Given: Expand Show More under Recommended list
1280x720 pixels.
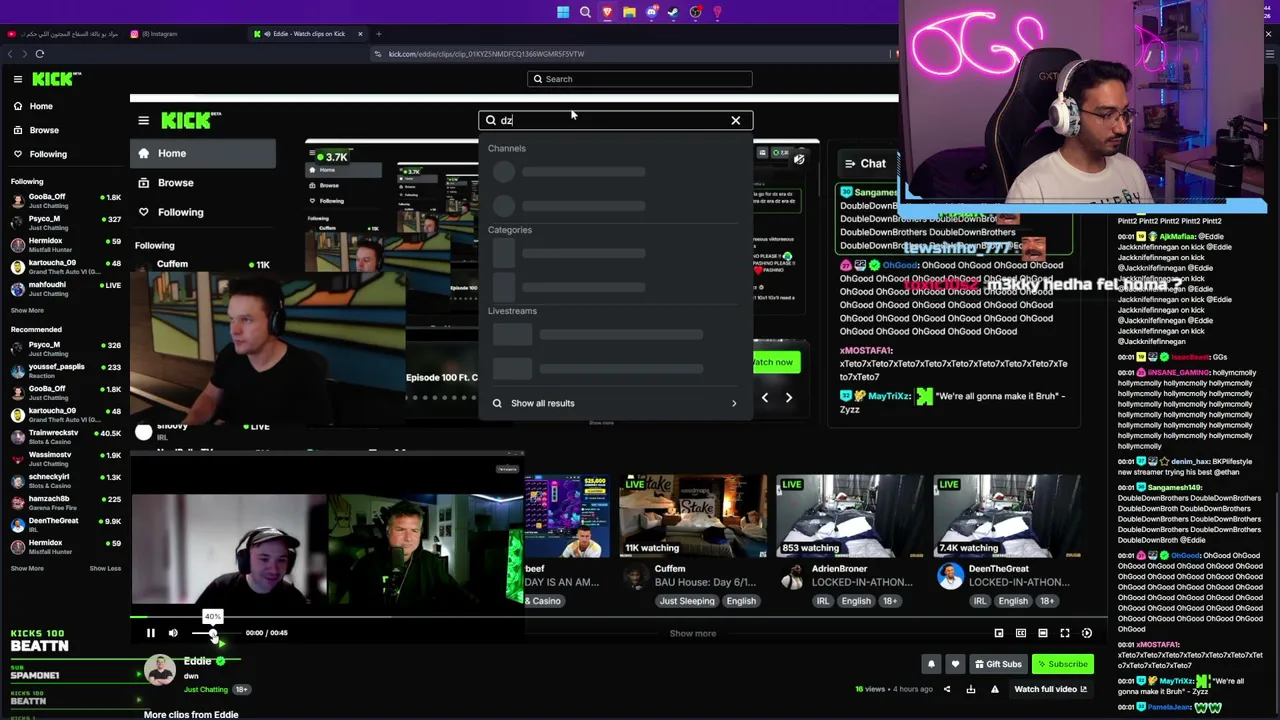Looking at the screenshot, I should point(27,568).
